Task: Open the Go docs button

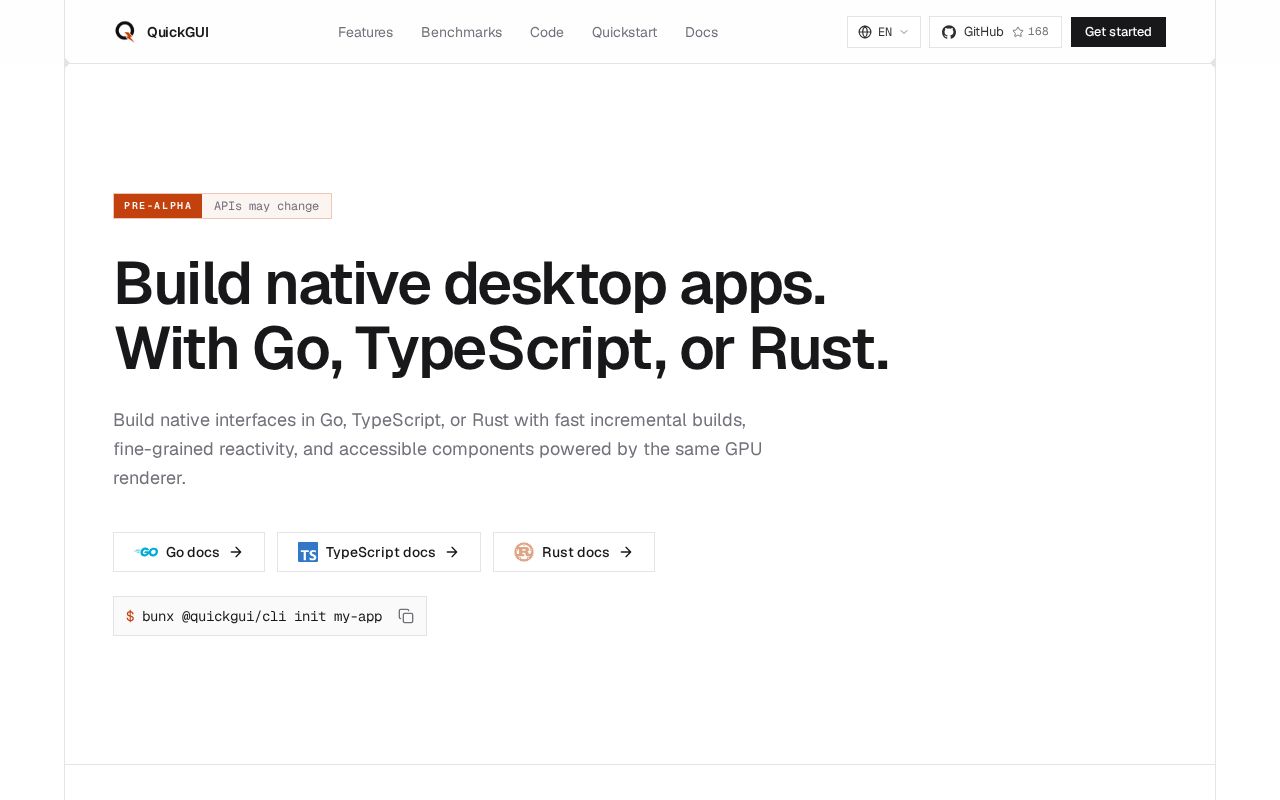Action: (x=189, y=552)
